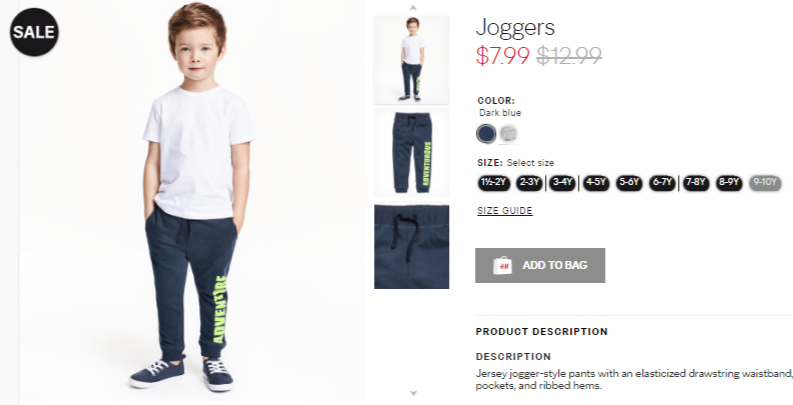Image resolution: width=793 pixels, height=405 pixels.
Task: Click the up arrow above the thumbnails
Action: [x=413, y=8]
